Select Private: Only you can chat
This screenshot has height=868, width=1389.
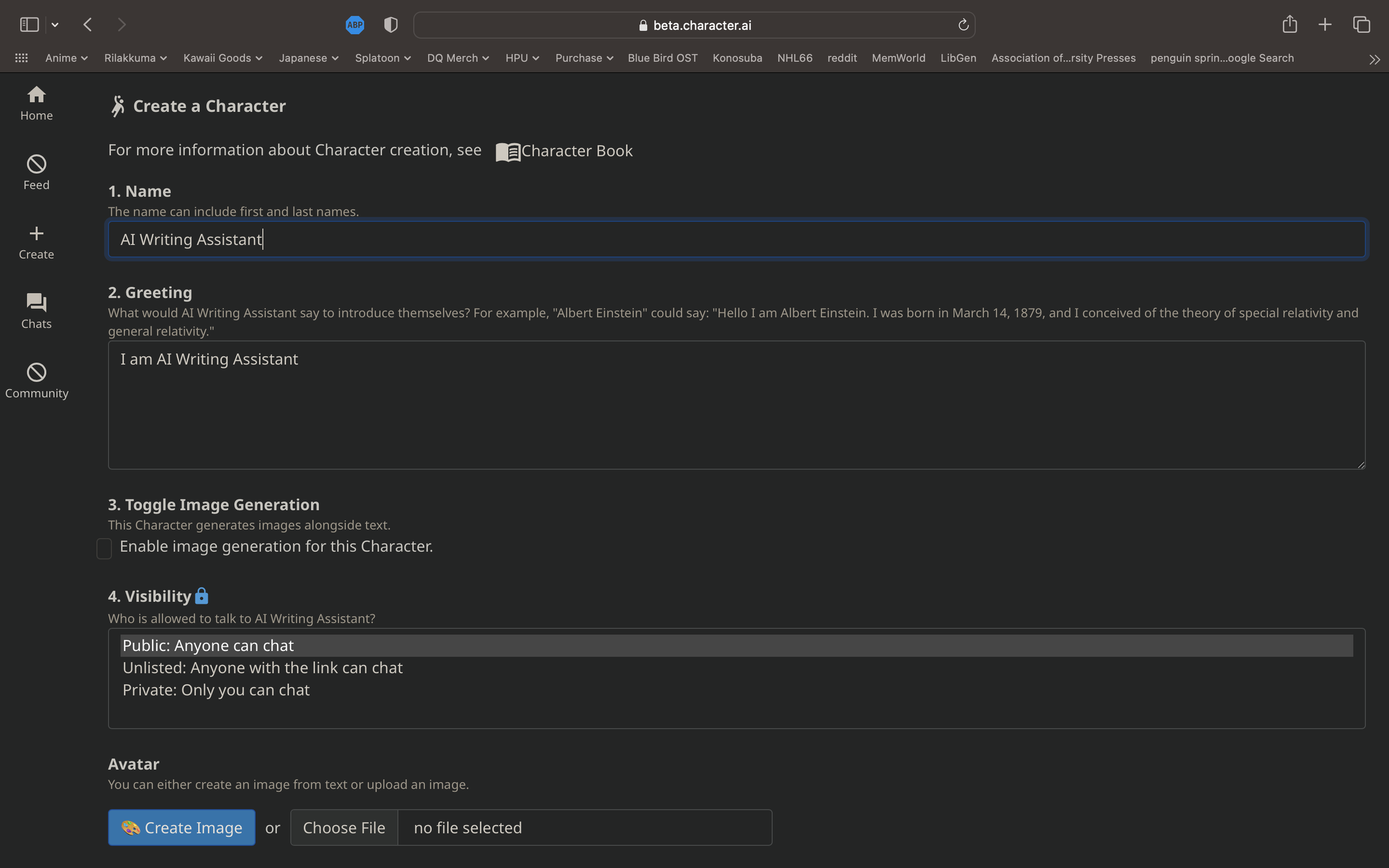pyautogui.click(x=216, y=690)
